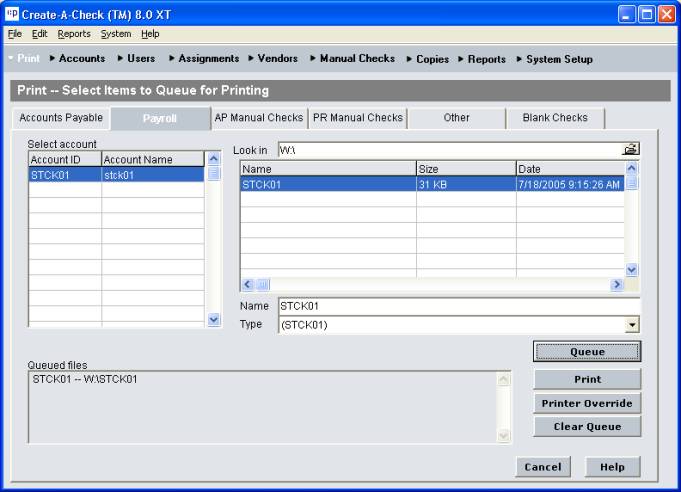
Task: Click the browse folder icon beside Look in
Action: pyautogui.click(x=631, y=149)
